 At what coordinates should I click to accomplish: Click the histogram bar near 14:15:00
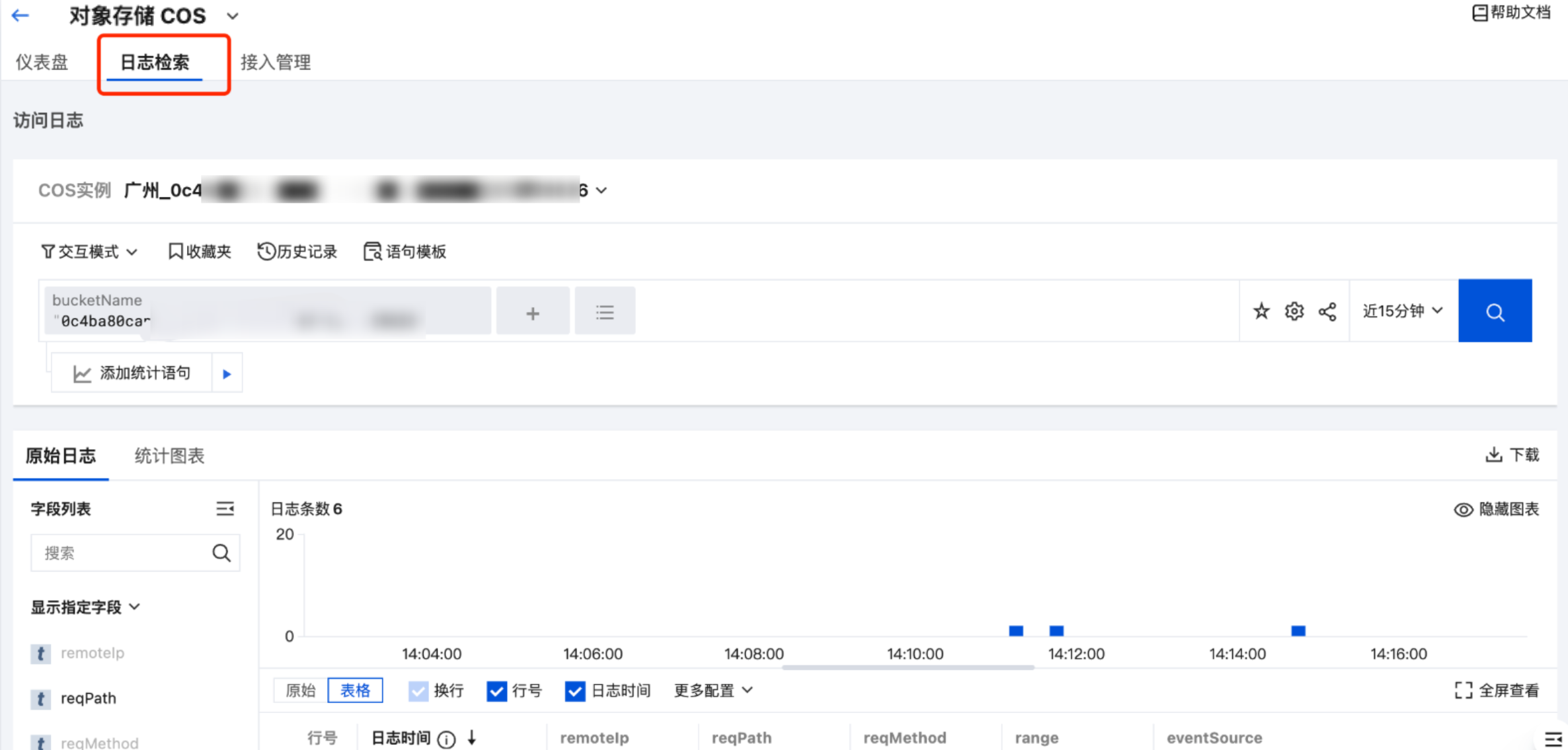click(x=1298, y=630)
